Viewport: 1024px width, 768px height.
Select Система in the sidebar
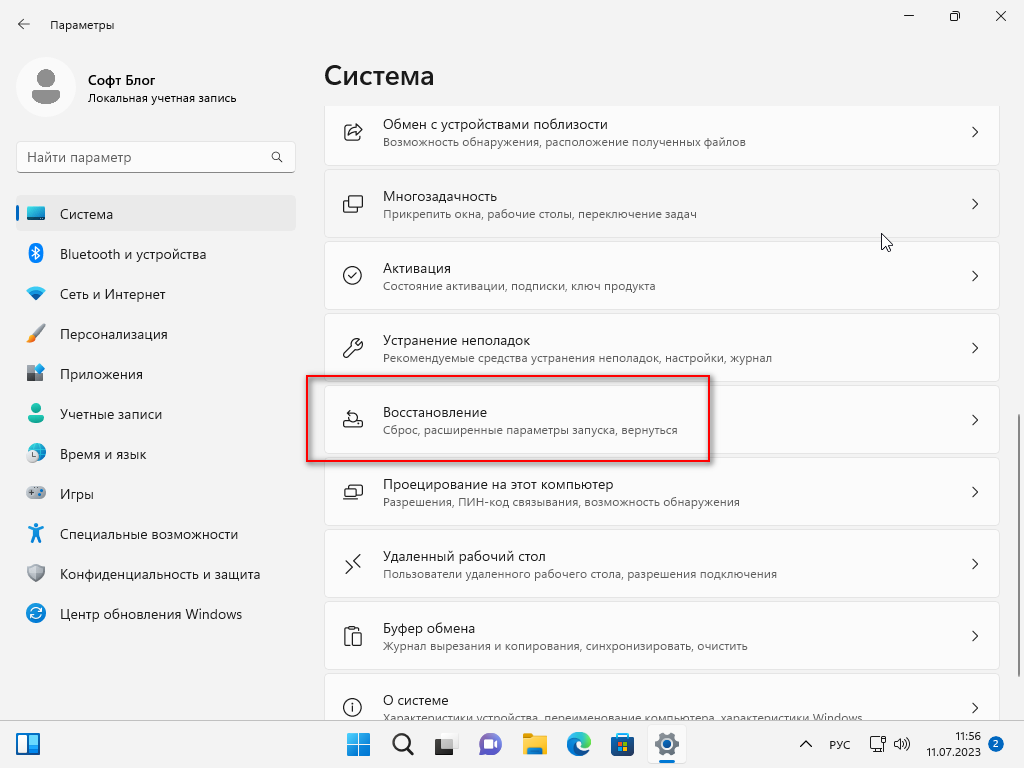pos(156,214)
